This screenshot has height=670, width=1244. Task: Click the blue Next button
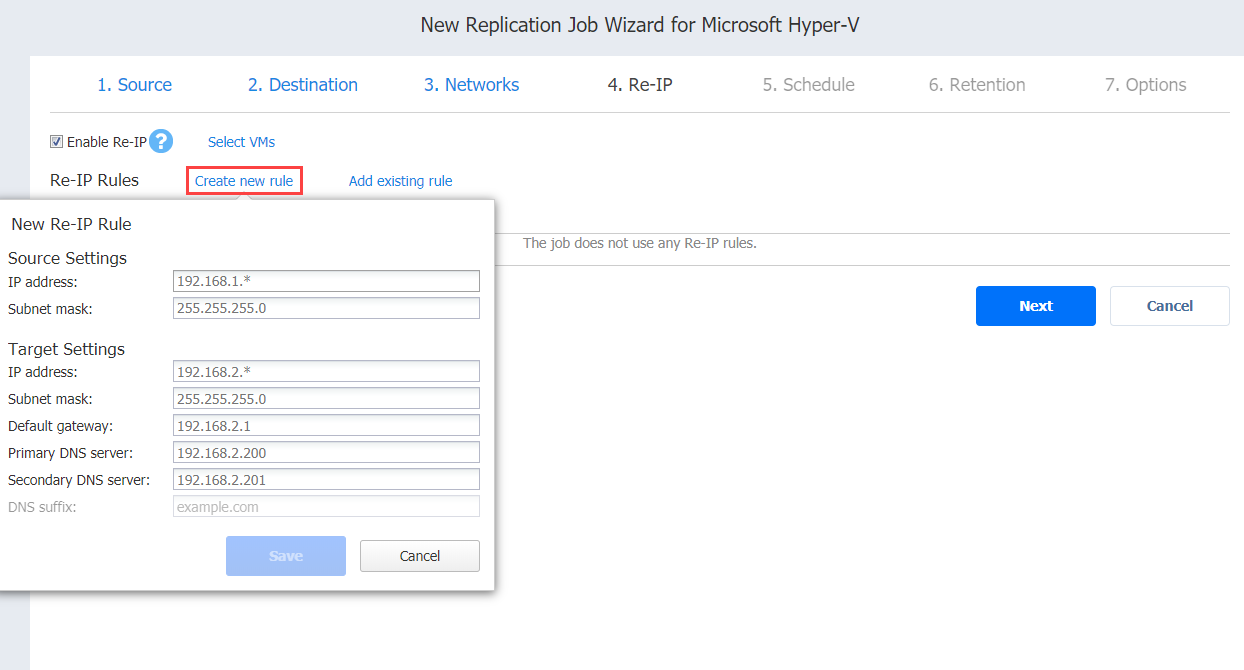coord(1035,306)
